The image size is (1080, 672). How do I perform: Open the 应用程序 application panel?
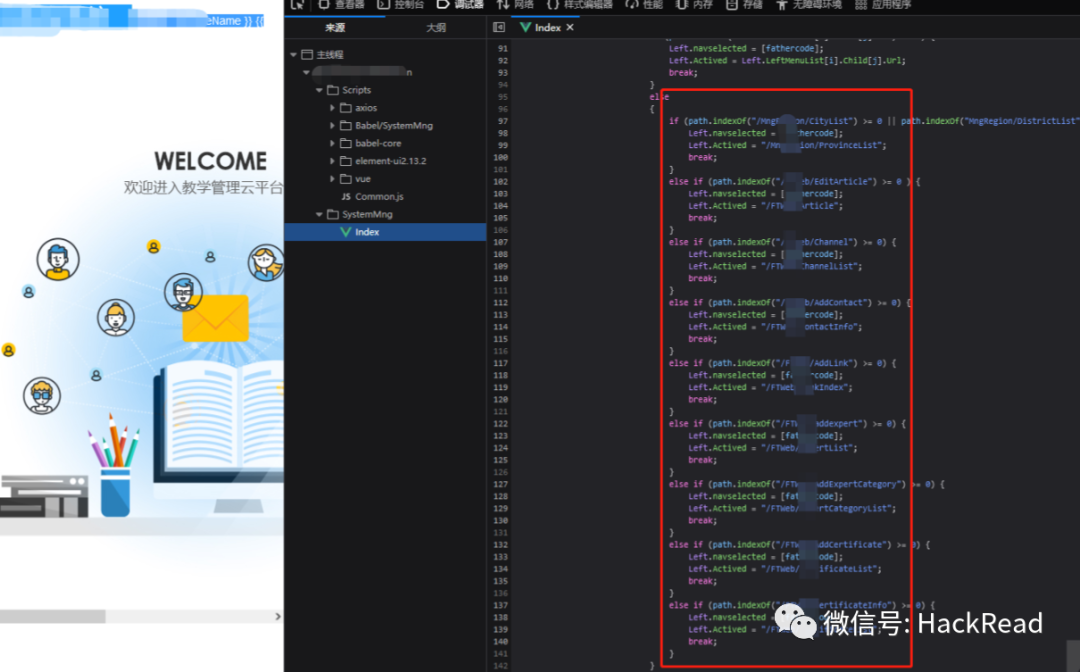pos(883,4)
